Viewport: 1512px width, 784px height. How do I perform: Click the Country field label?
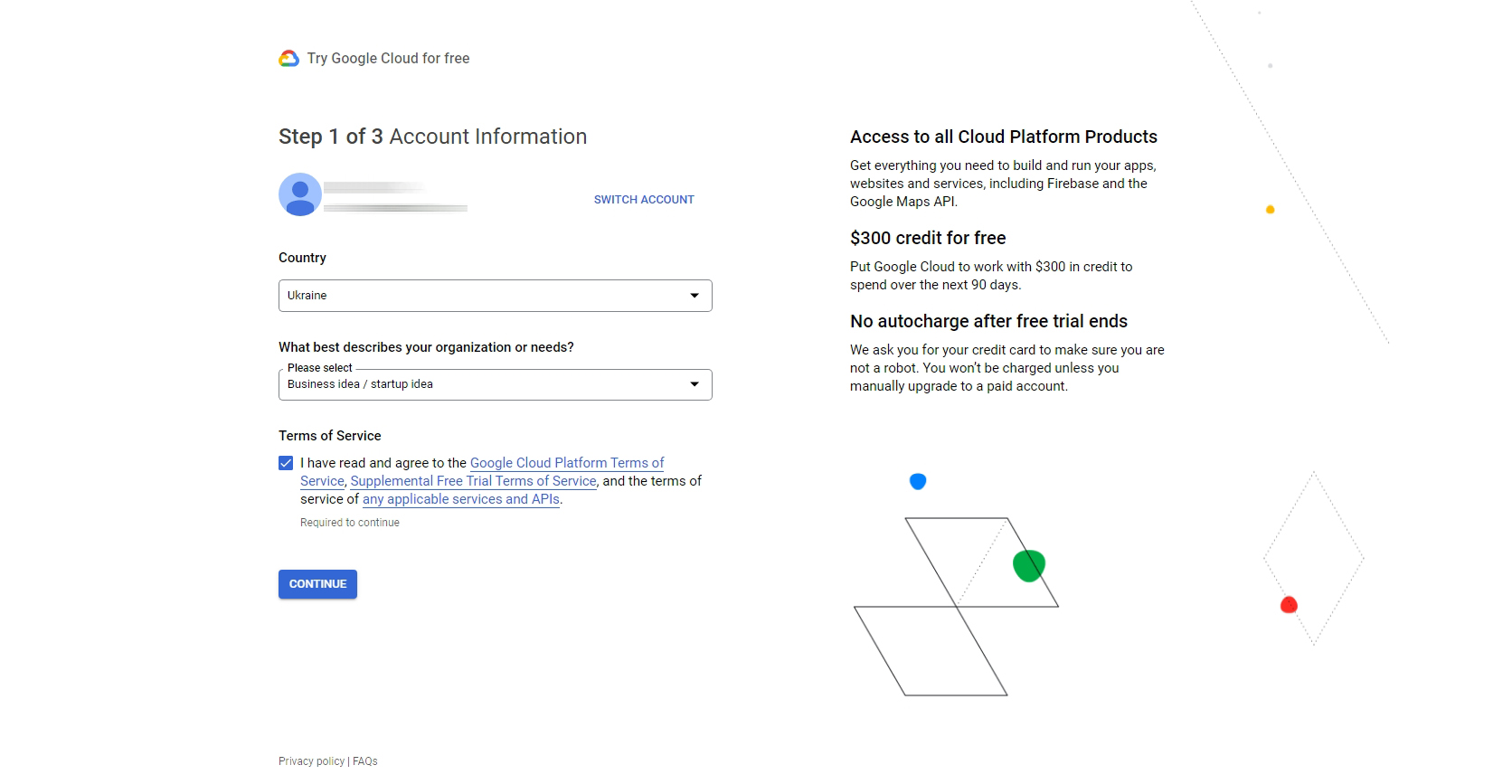pos(302,258)
